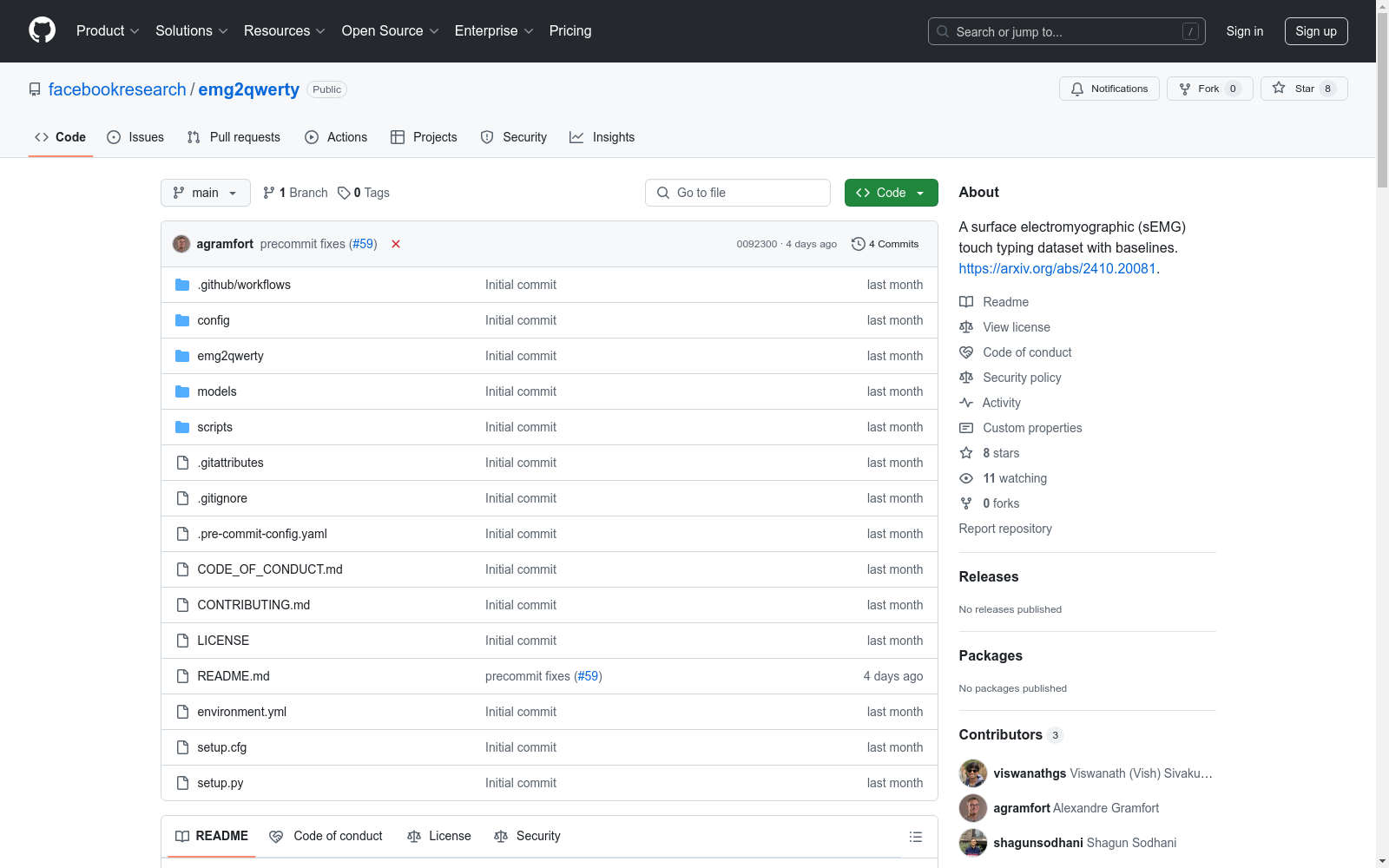Click the pulse icon next to Activity
Viewport: 1389px width, 868px height.
pos(966,403)
